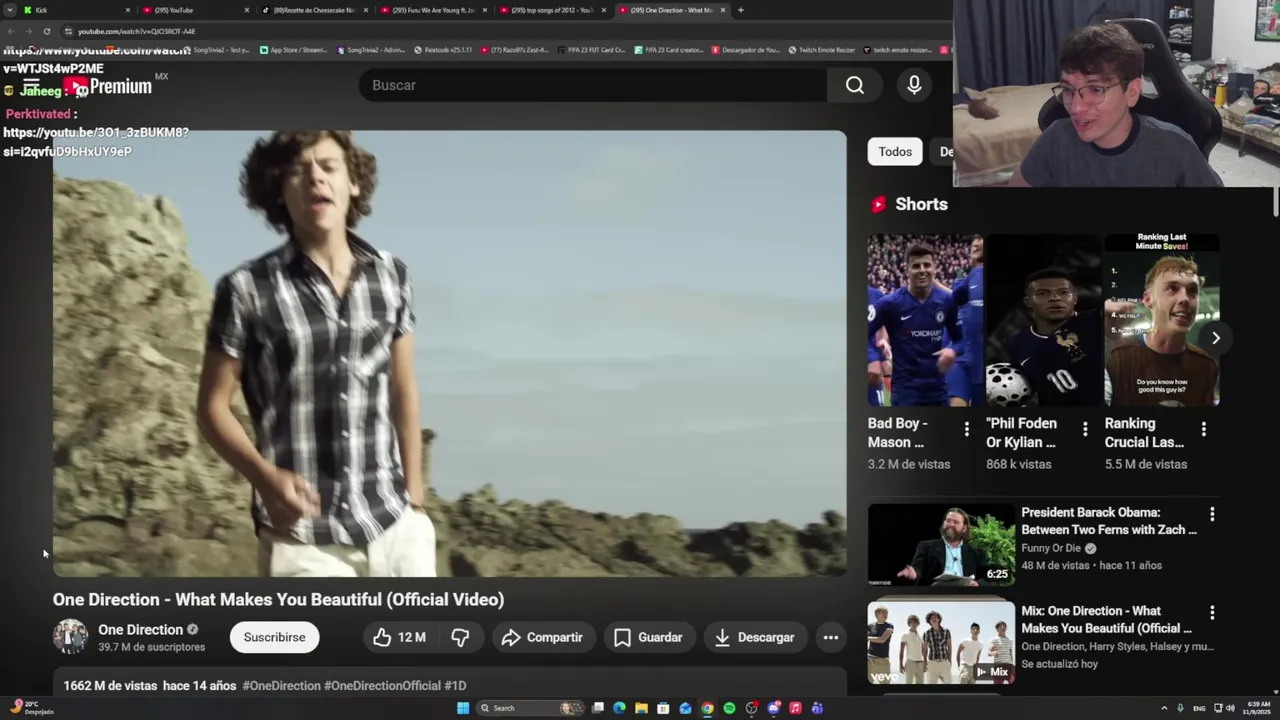This screenshot has height=720, width=1280.
Task: Open One Direction channel avatar
Action: (x=70, y=637)
